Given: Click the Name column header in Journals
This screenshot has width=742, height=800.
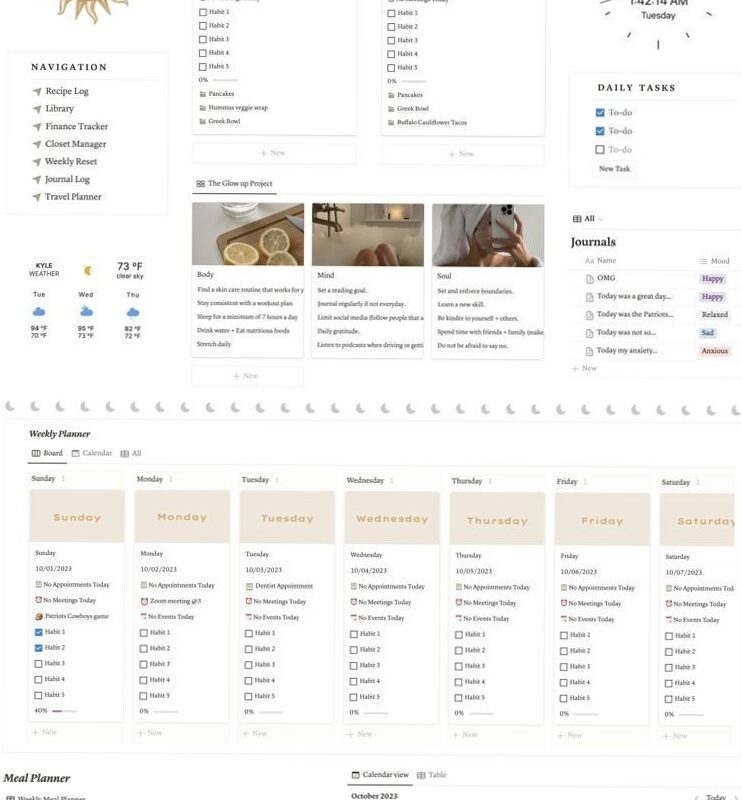Looking at the screenshot, I should (x=601, y=260).
